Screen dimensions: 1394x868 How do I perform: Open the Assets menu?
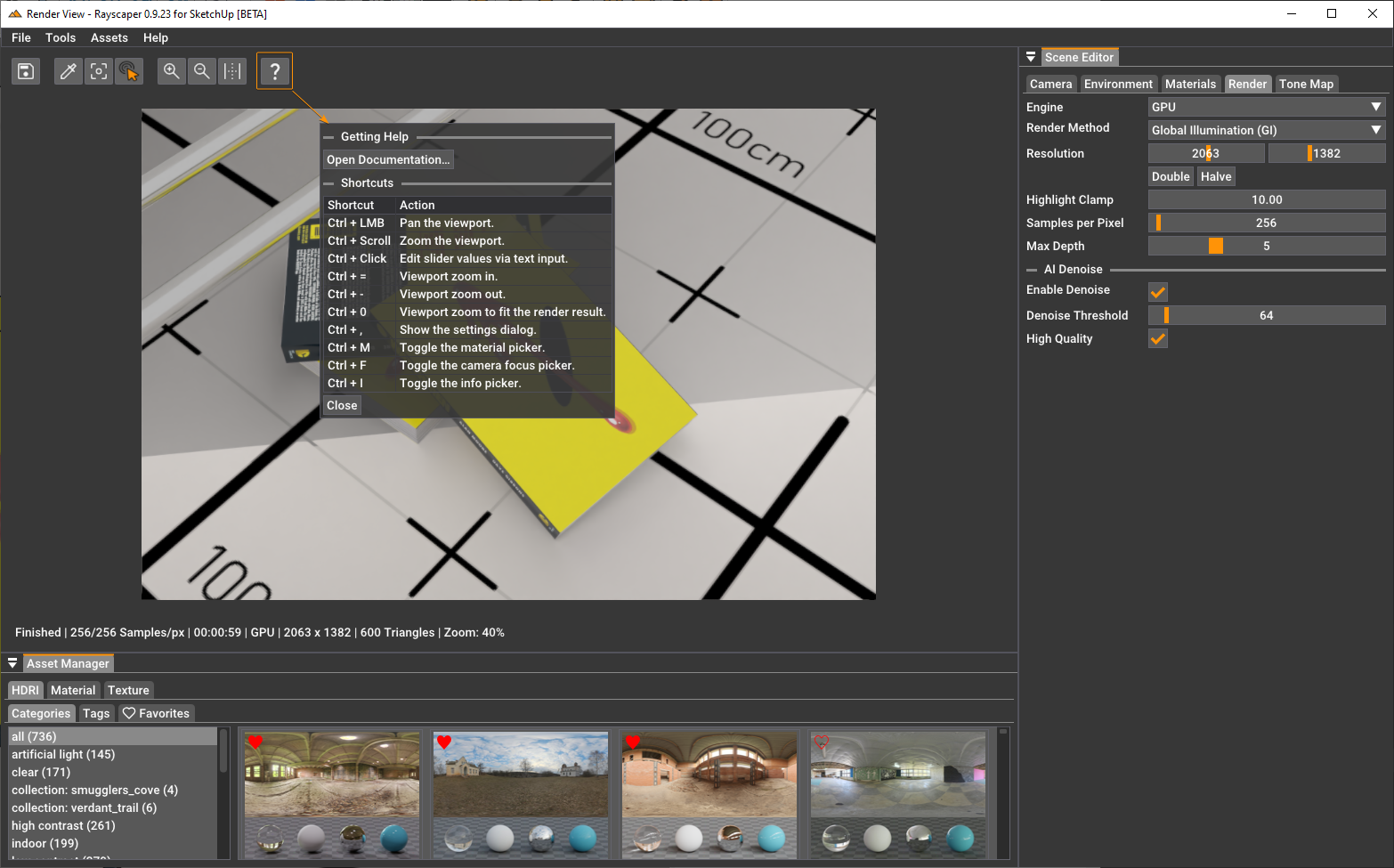[x=109, y=37]
